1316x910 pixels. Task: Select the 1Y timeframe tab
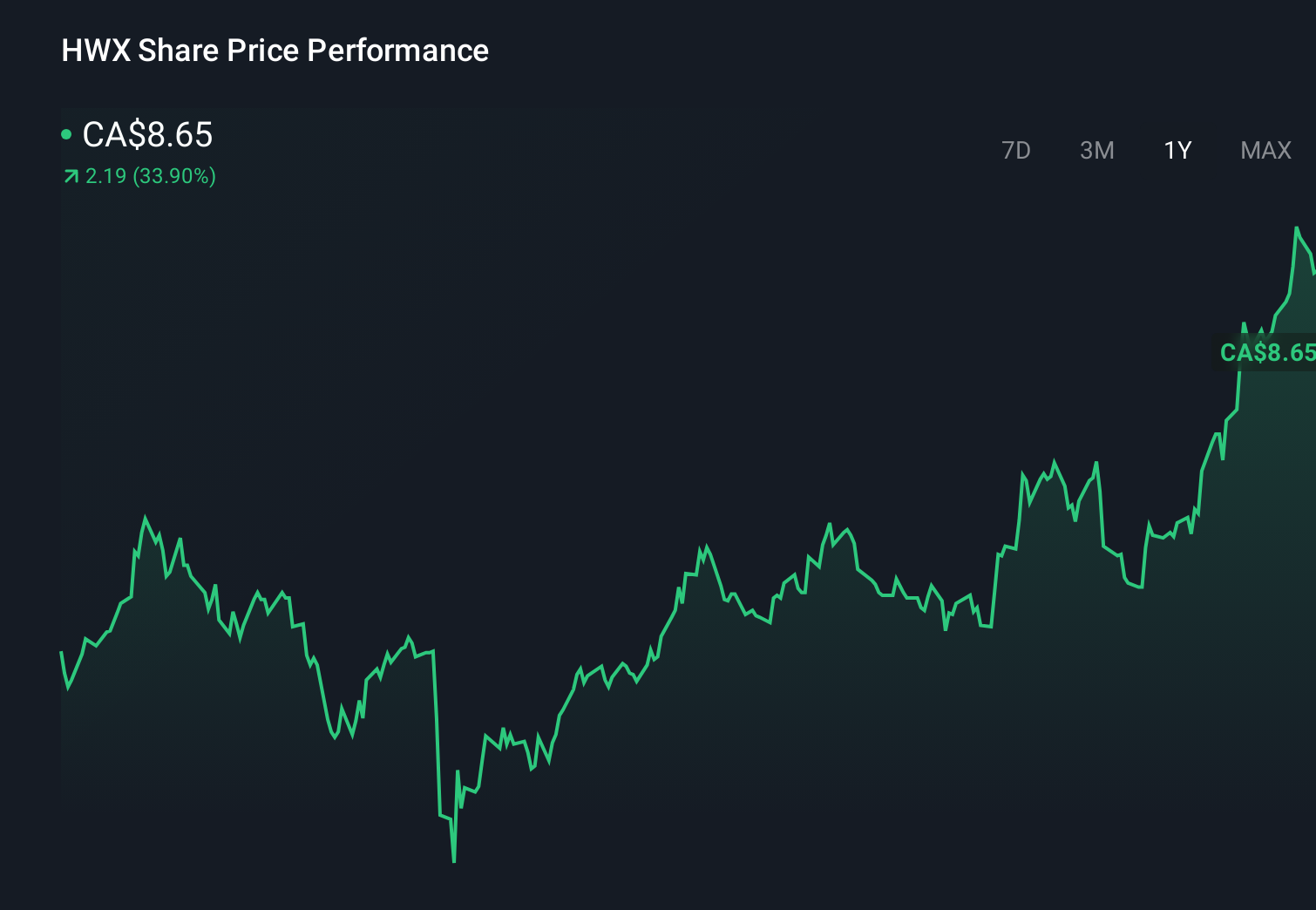pyautogui.click(x=1177, y=150)
